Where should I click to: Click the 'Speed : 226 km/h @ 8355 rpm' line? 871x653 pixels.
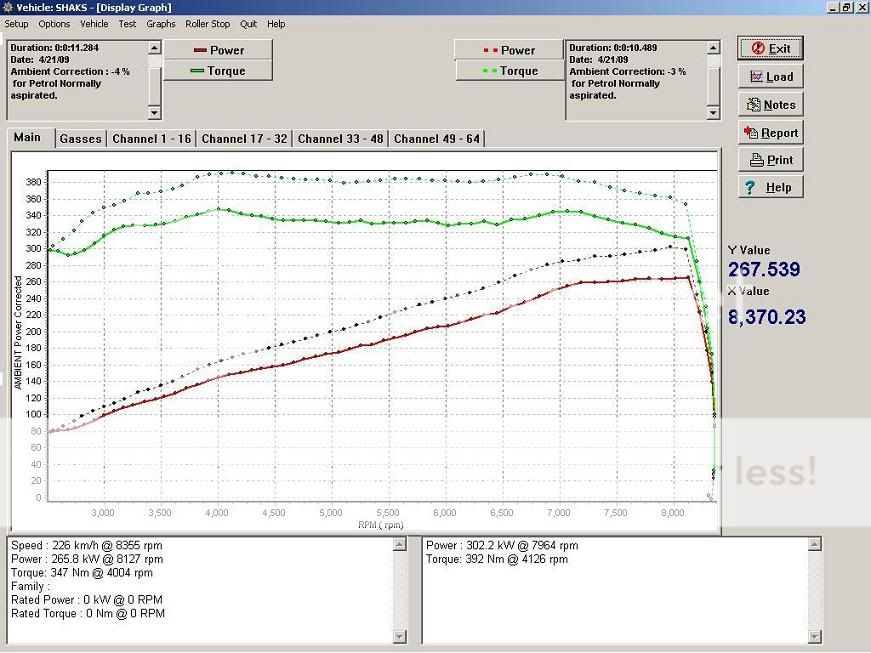point(87,545)
